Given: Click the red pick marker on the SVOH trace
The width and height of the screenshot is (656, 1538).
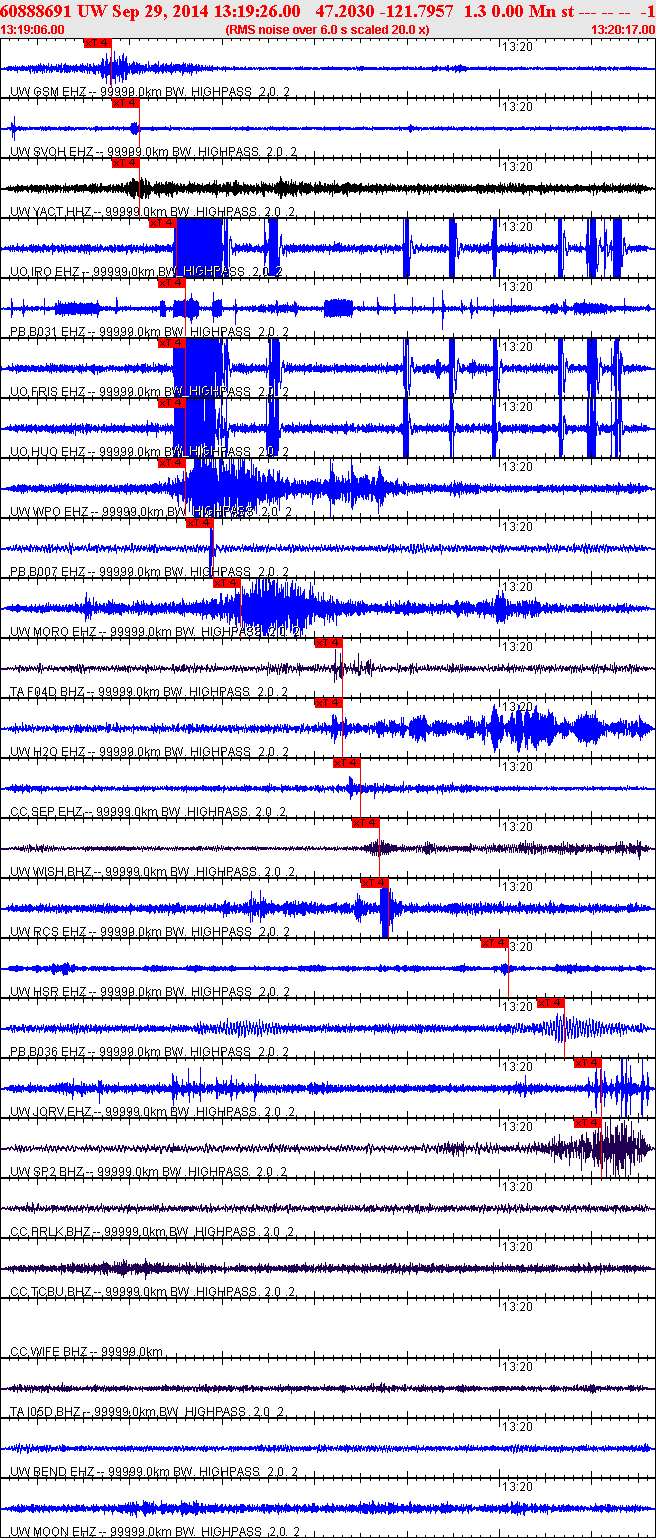Looking at the screenshot, I should 125,103.
